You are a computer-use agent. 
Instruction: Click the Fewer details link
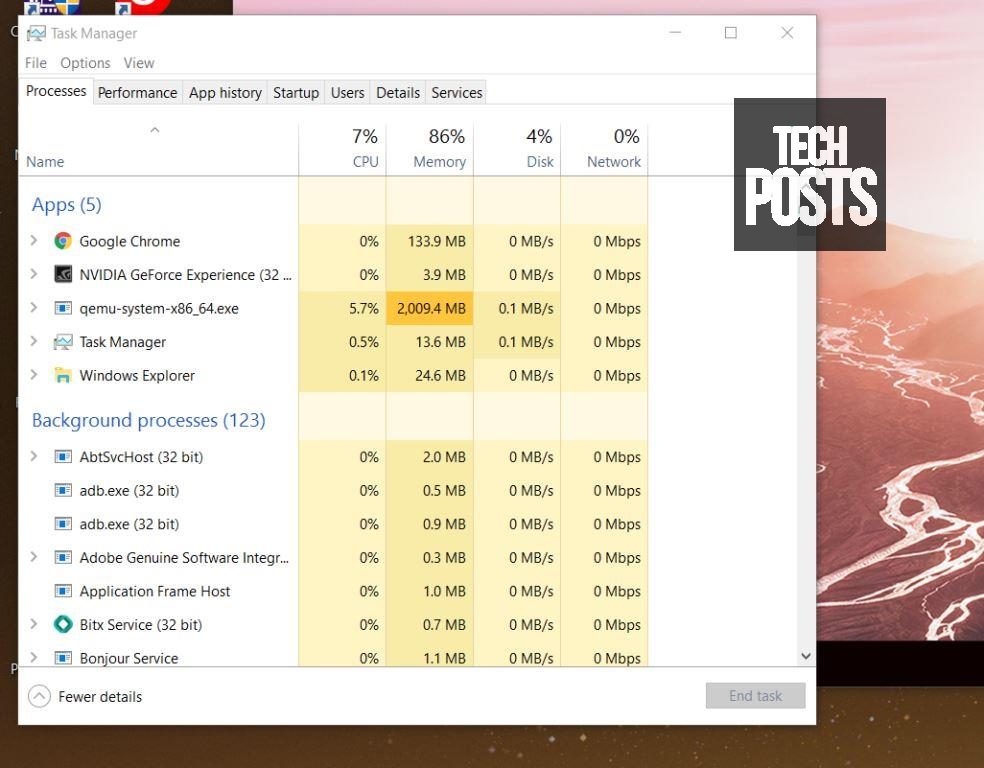[x=100, y=696]
